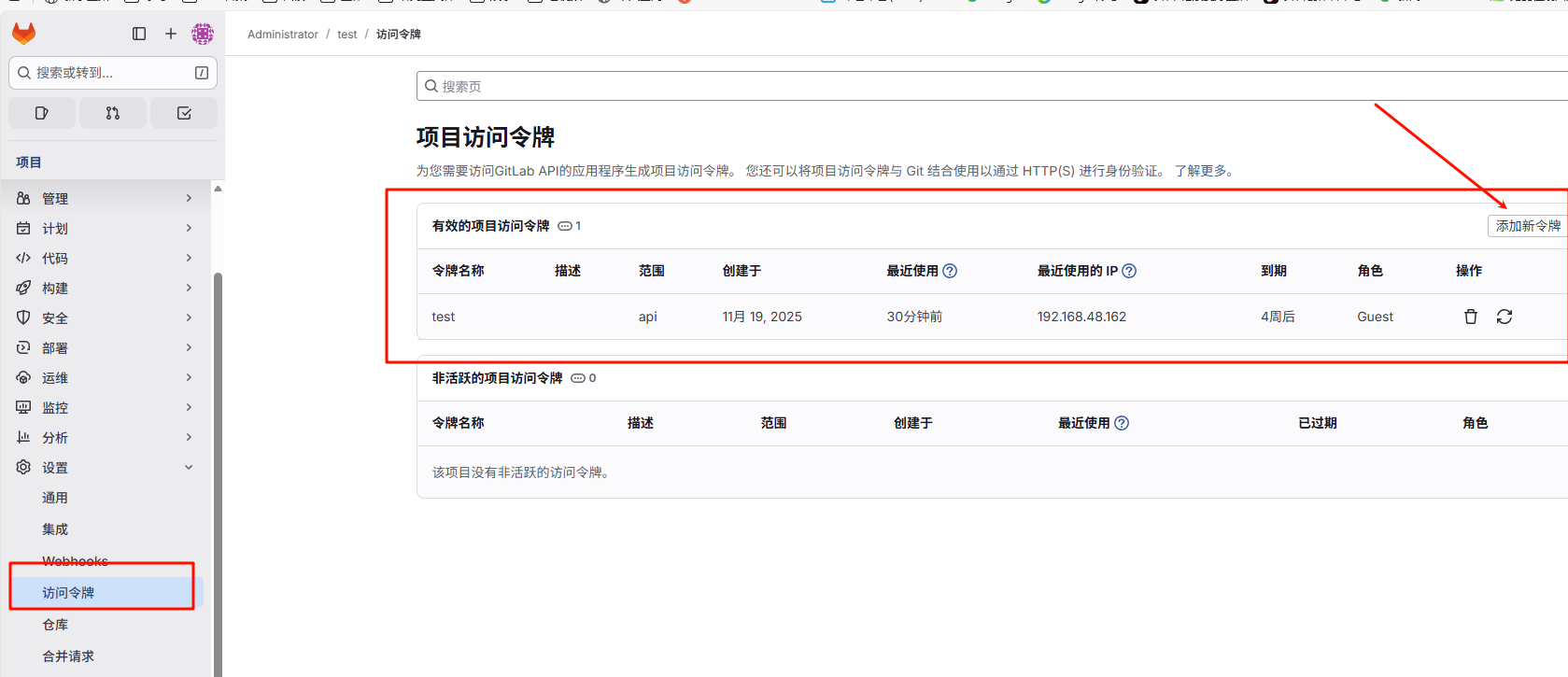Click the expiry value '4周后'
The height and width of the screenshot is (677, 1568).
pos(1278,317)
